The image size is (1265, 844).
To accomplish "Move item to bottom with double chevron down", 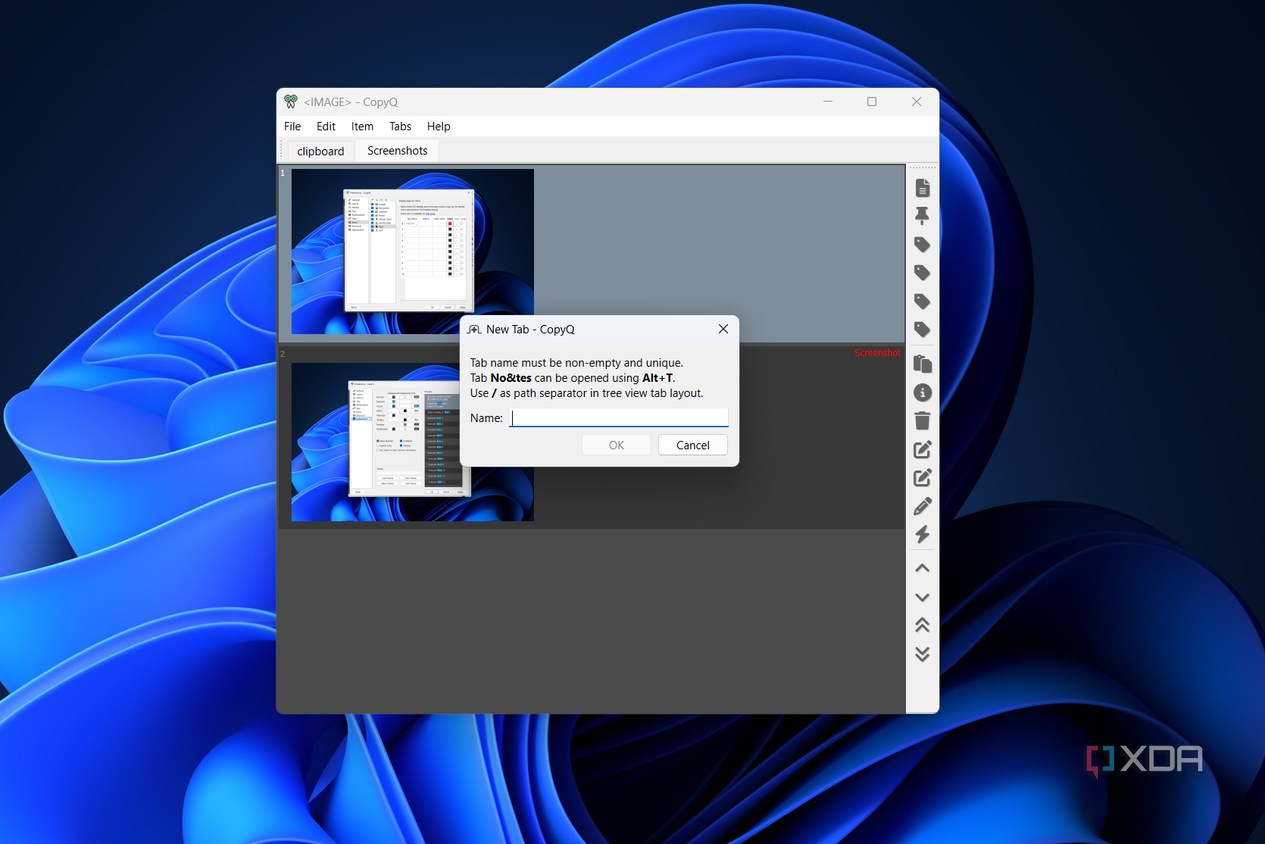I will pyautogui.click(x=922, y=654).
